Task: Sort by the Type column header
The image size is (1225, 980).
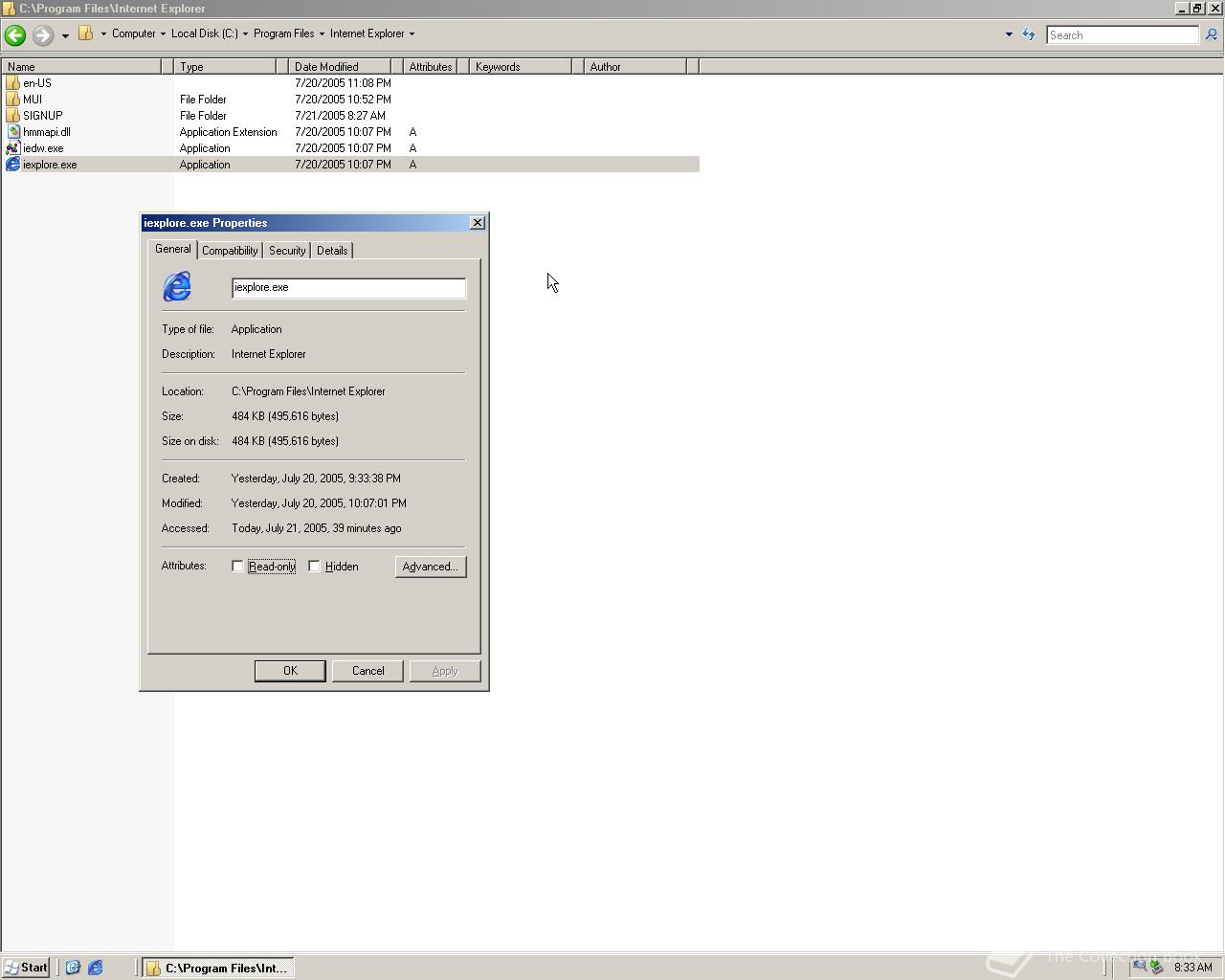Action: point(226,67)
